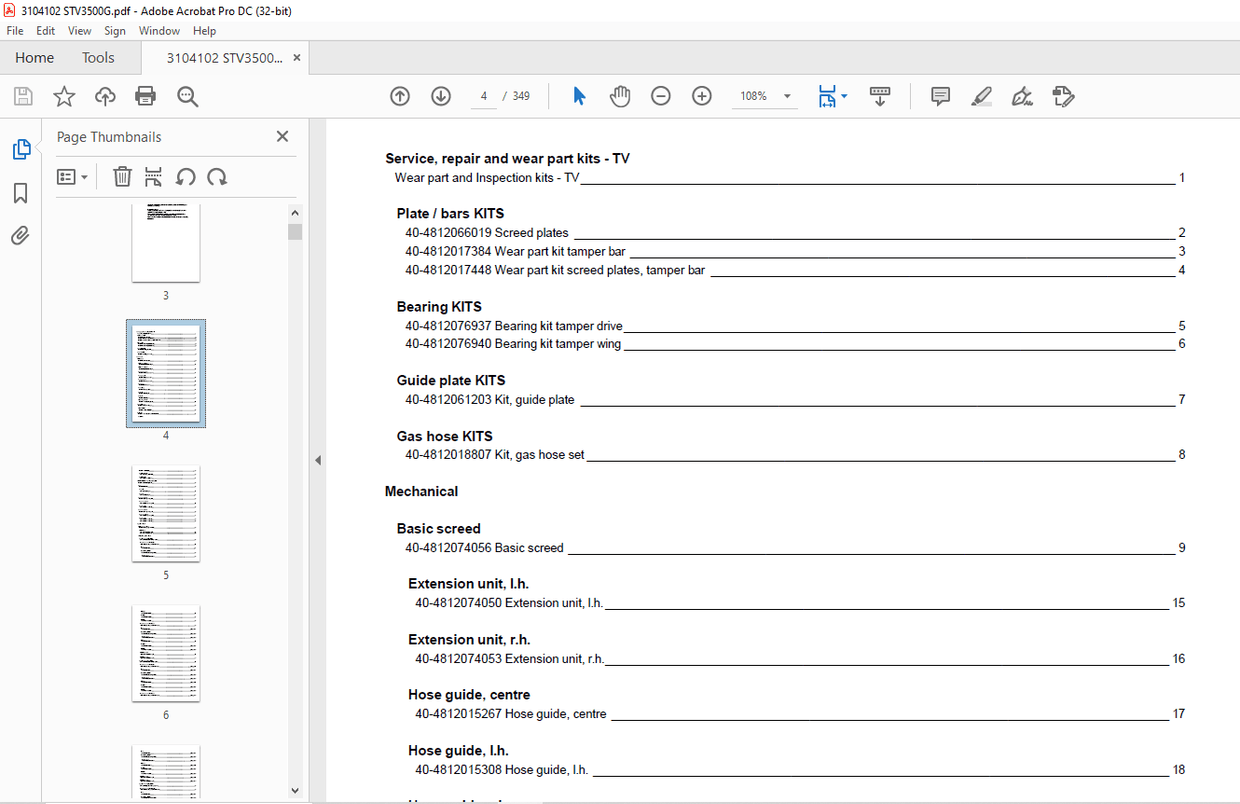Image resolution: width=1240 pixels, height=804 pixels.
Task: Toggle the Bookmarks side panel
Action: [x=20, y=193]
